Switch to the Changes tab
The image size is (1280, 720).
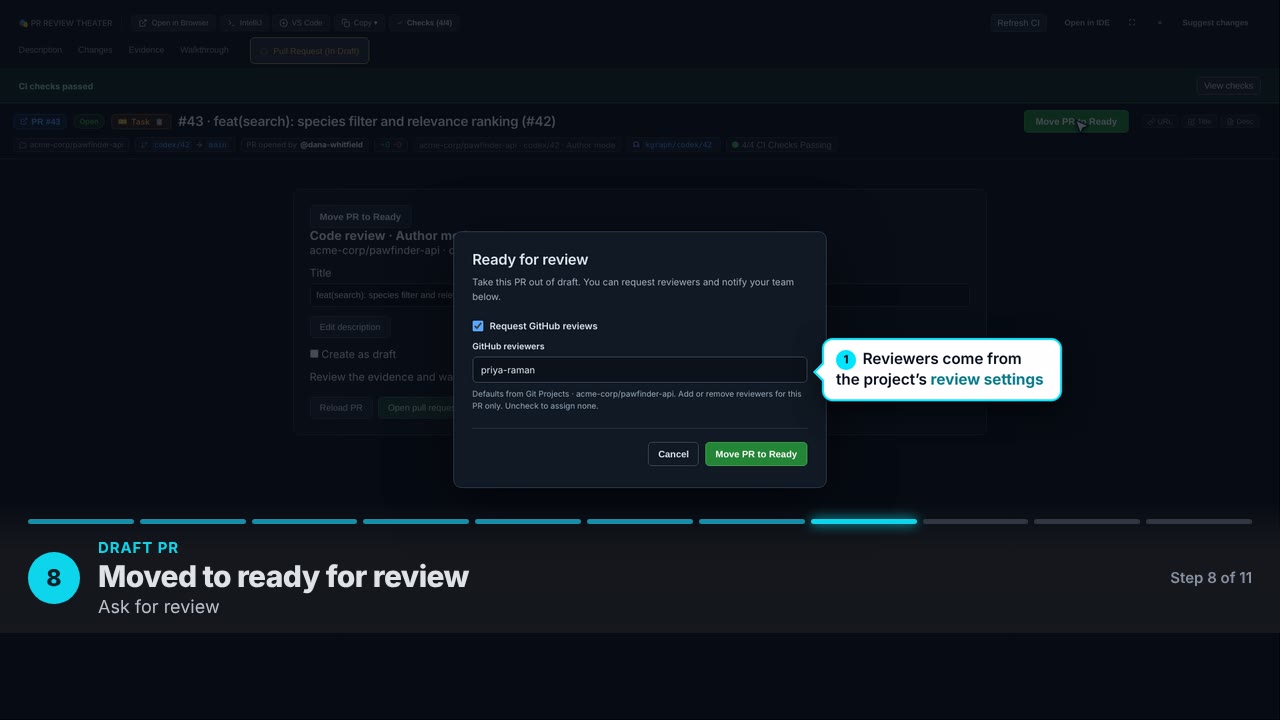[x=95, y=50]
